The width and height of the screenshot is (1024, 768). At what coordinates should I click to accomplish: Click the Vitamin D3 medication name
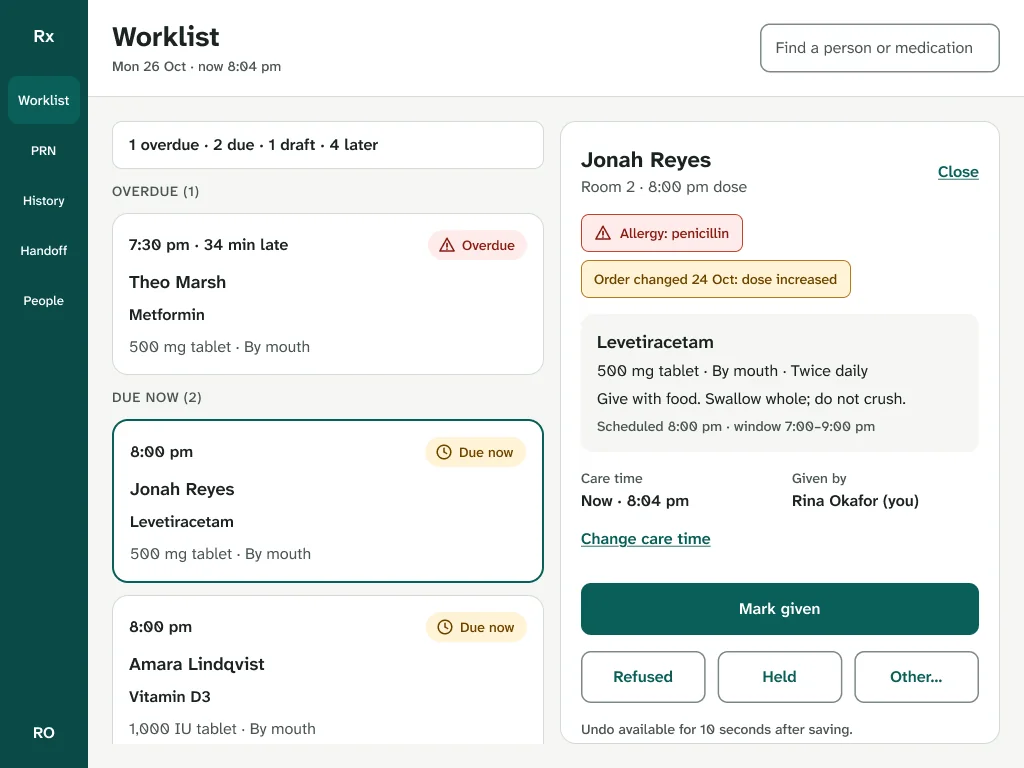(170, 697)
